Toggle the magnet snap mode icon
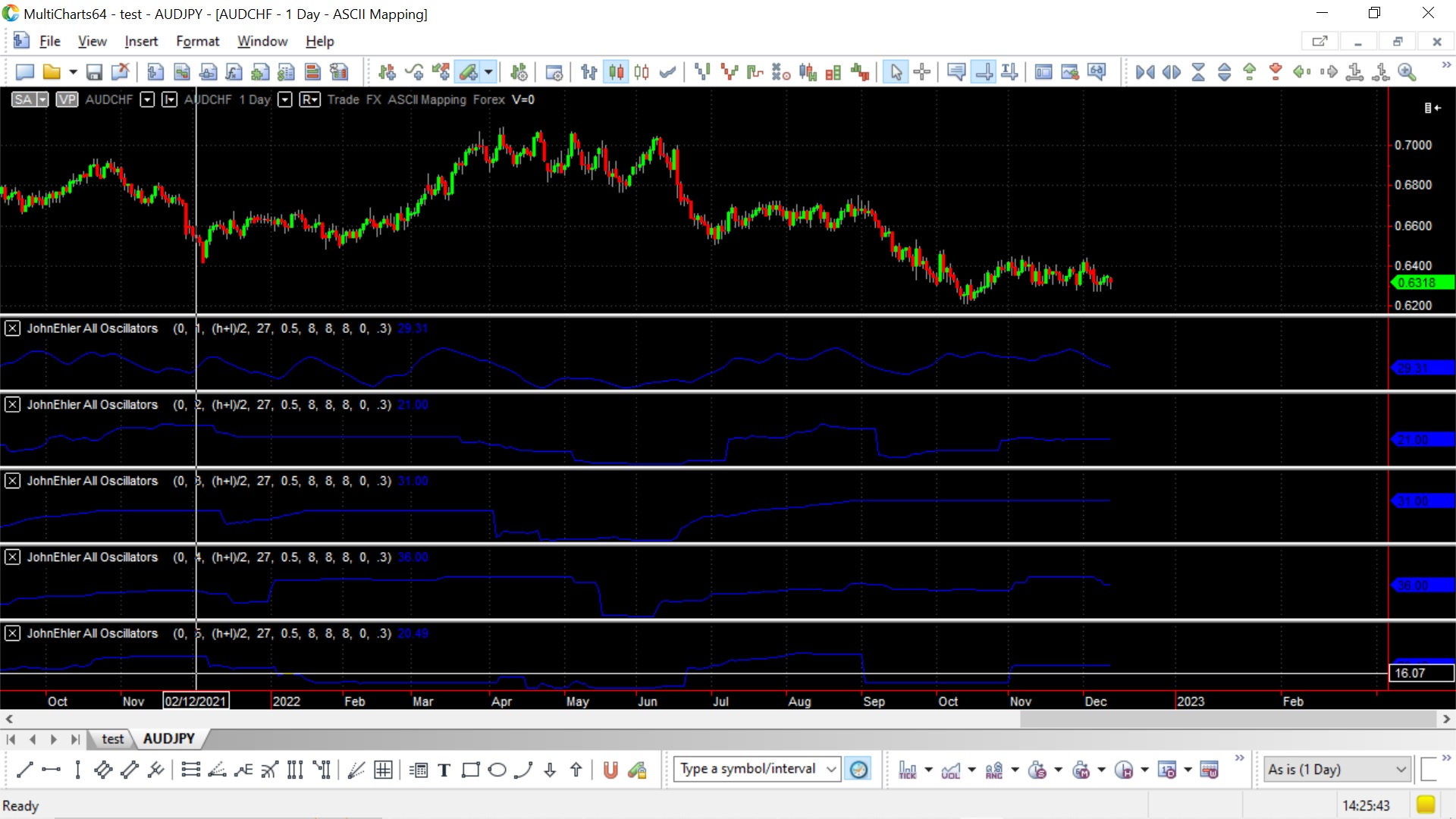This screenshot has width=1456, height=819. (610, 770)
